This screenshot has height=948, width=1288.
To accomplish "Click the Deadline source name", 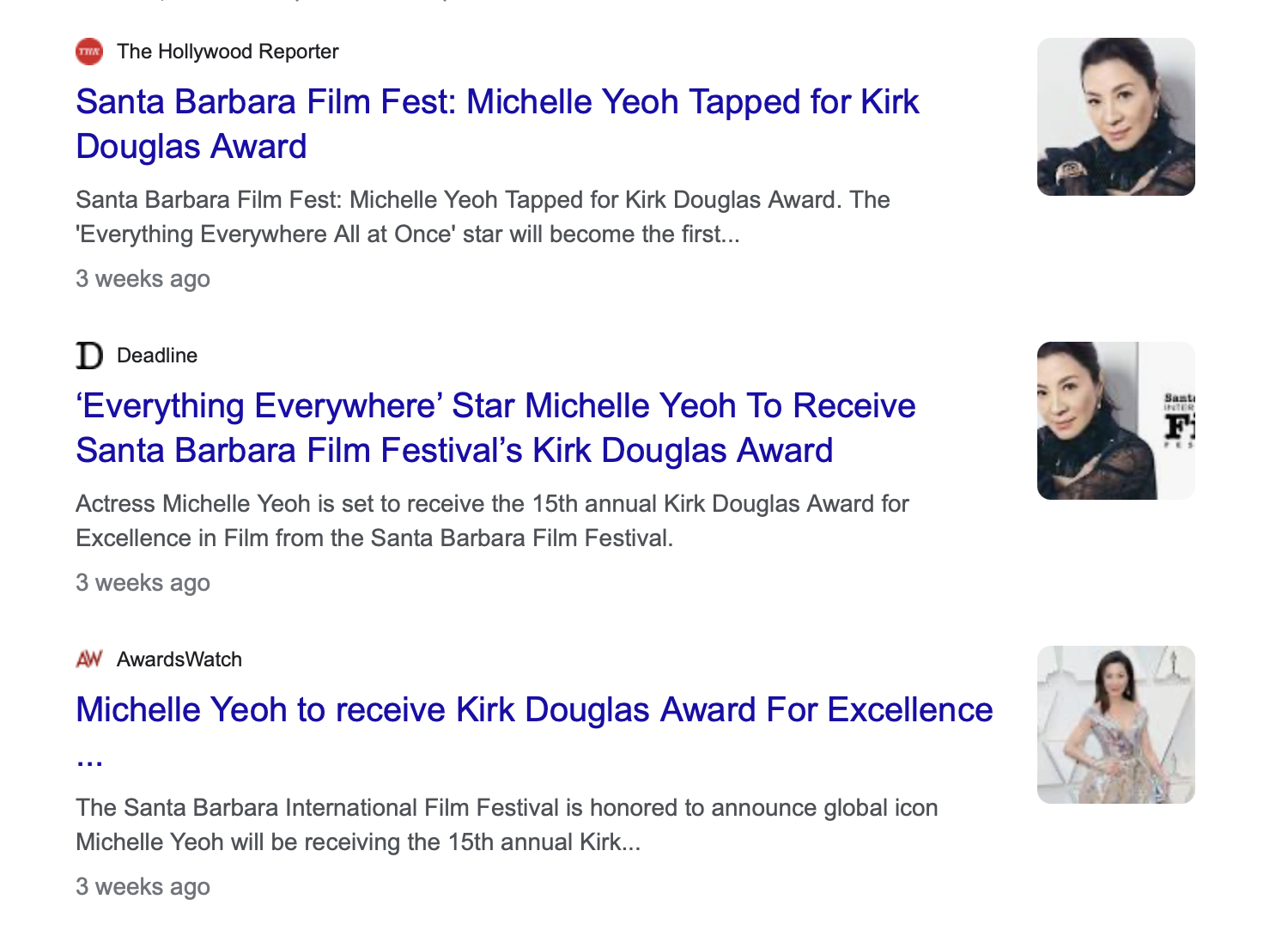I will click(x=157, y=355).
